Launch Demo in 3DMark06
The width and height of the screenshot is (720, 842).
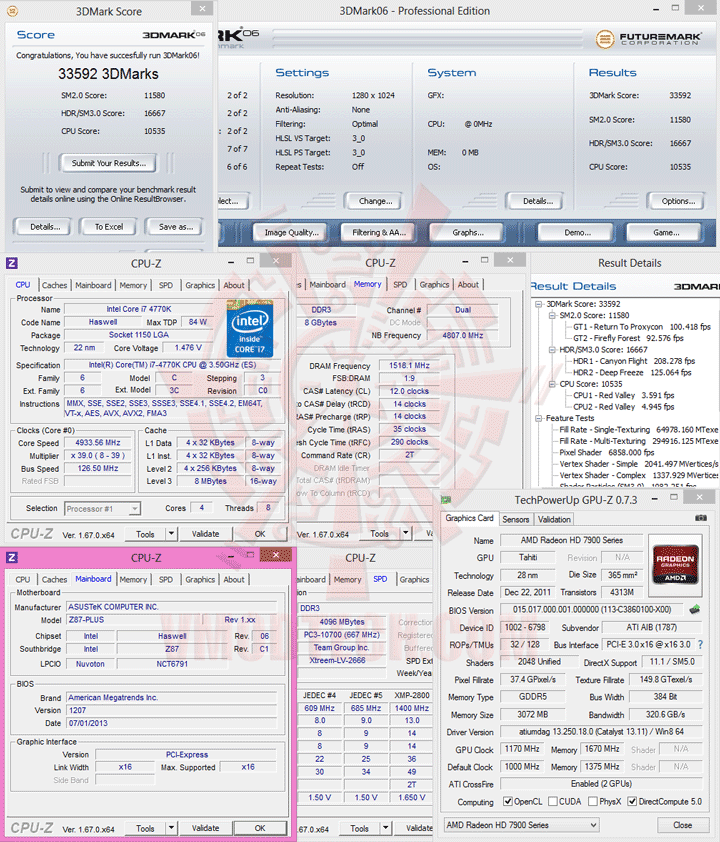(577, 233)
